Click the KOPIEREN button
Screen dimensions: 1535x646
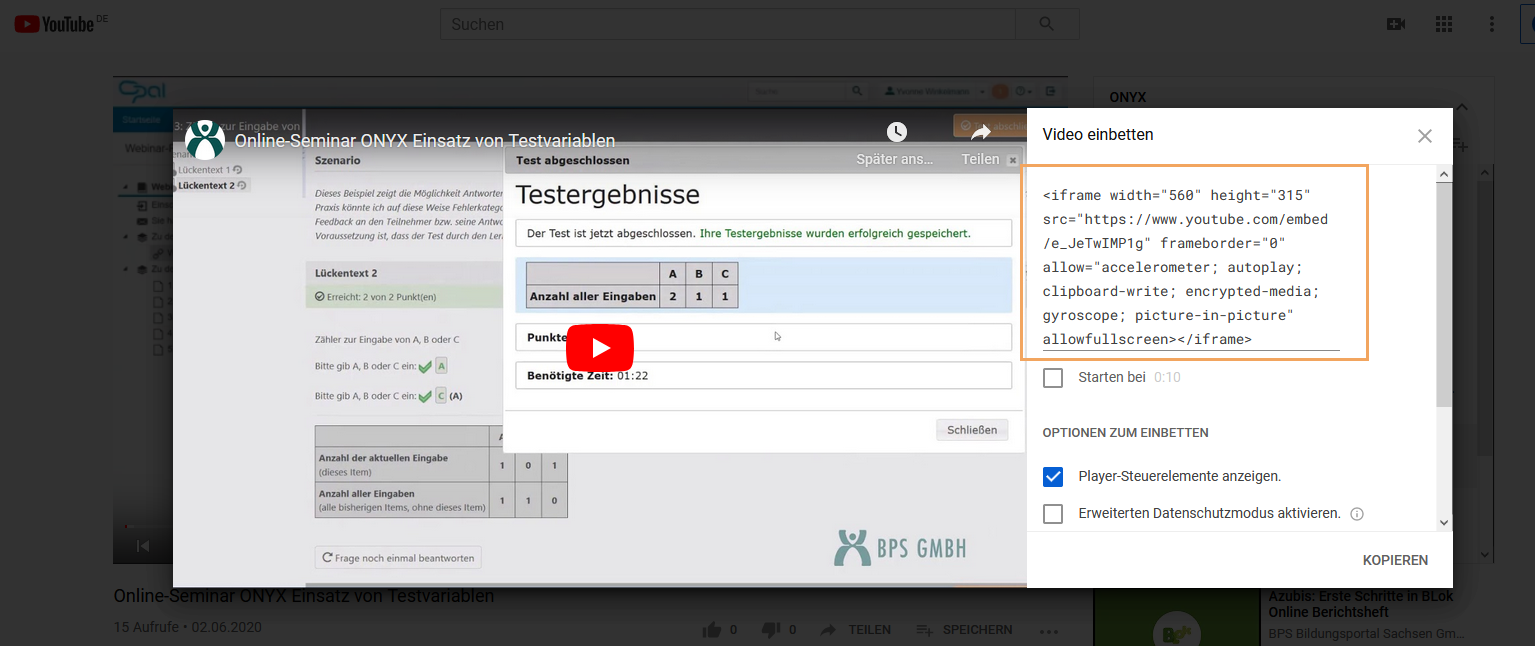1395,560
